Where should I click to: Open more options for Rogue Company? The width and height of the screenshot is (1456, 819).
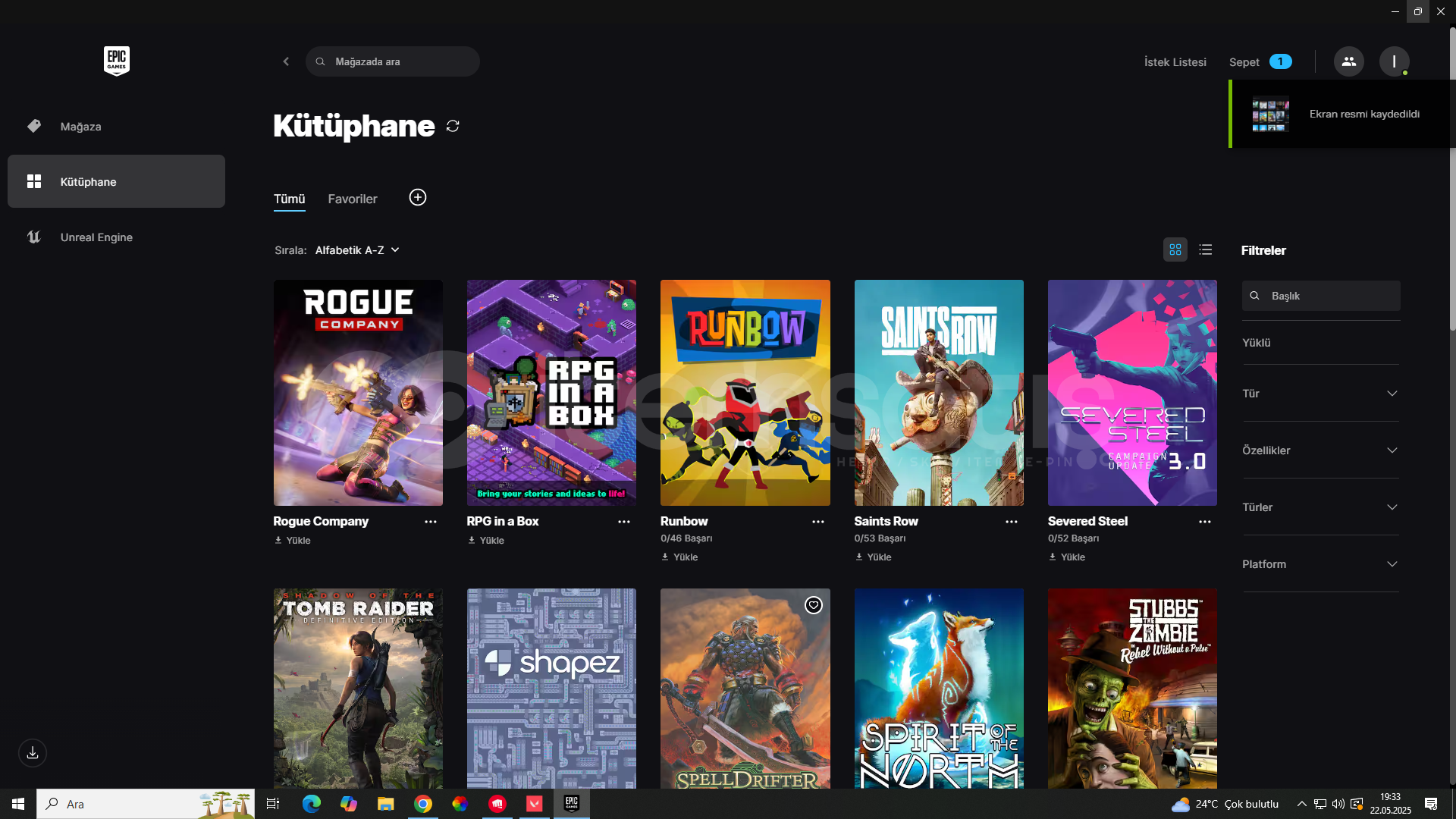click(431, 522)
